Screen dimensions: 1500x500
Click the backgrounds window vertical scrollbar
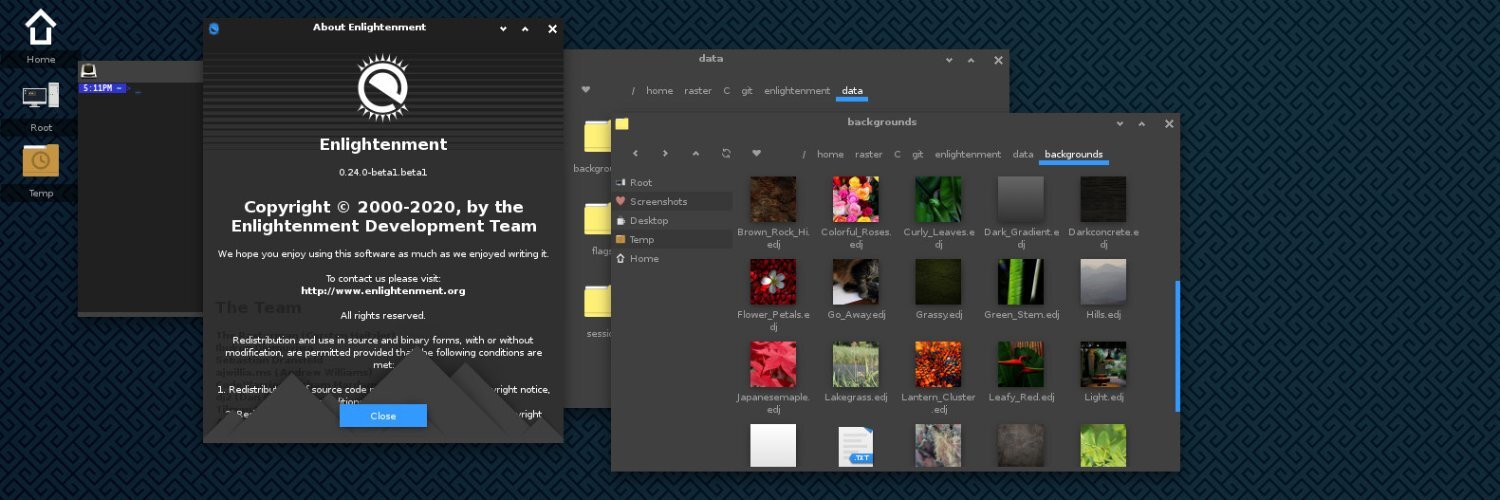click(1177, 346)
